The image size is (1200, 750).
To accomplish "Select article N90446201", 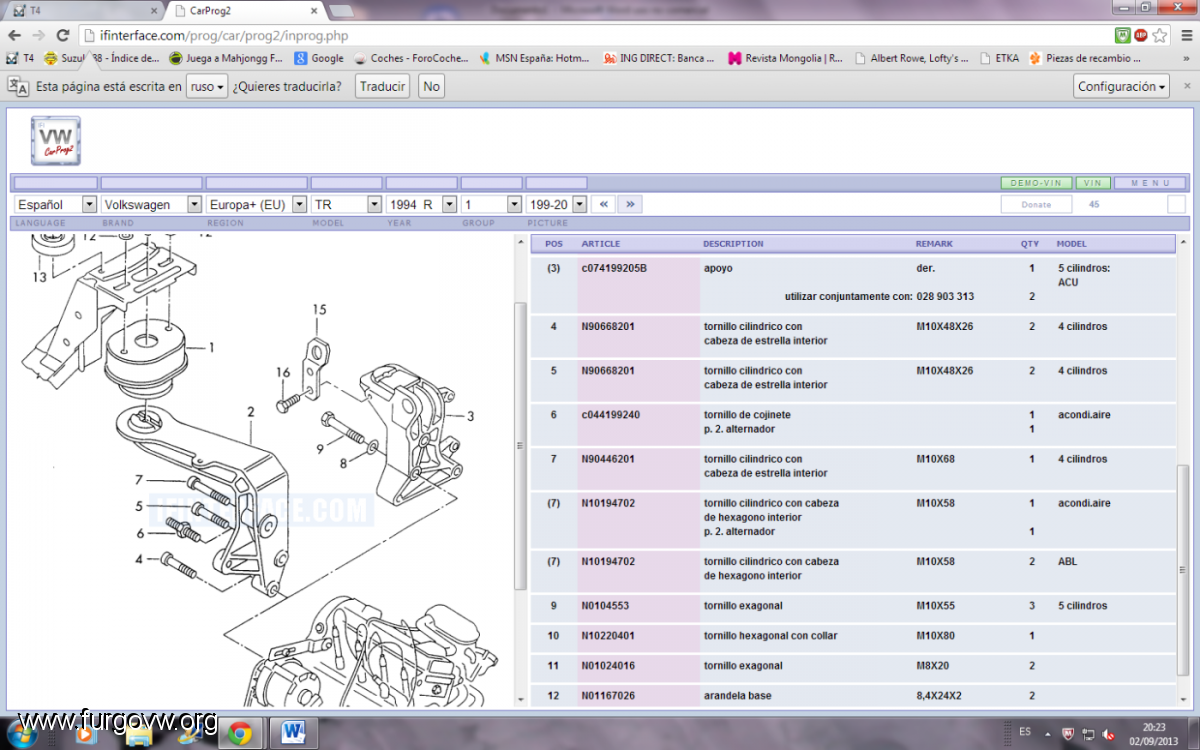I will (607, 459).
